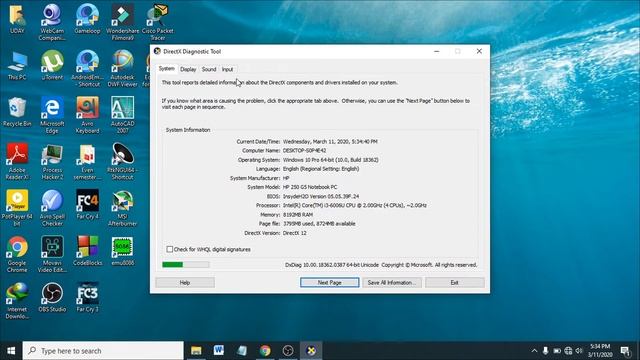Click the Next Page button
Viewport: 640px width, 360px height.
(329, 282)
